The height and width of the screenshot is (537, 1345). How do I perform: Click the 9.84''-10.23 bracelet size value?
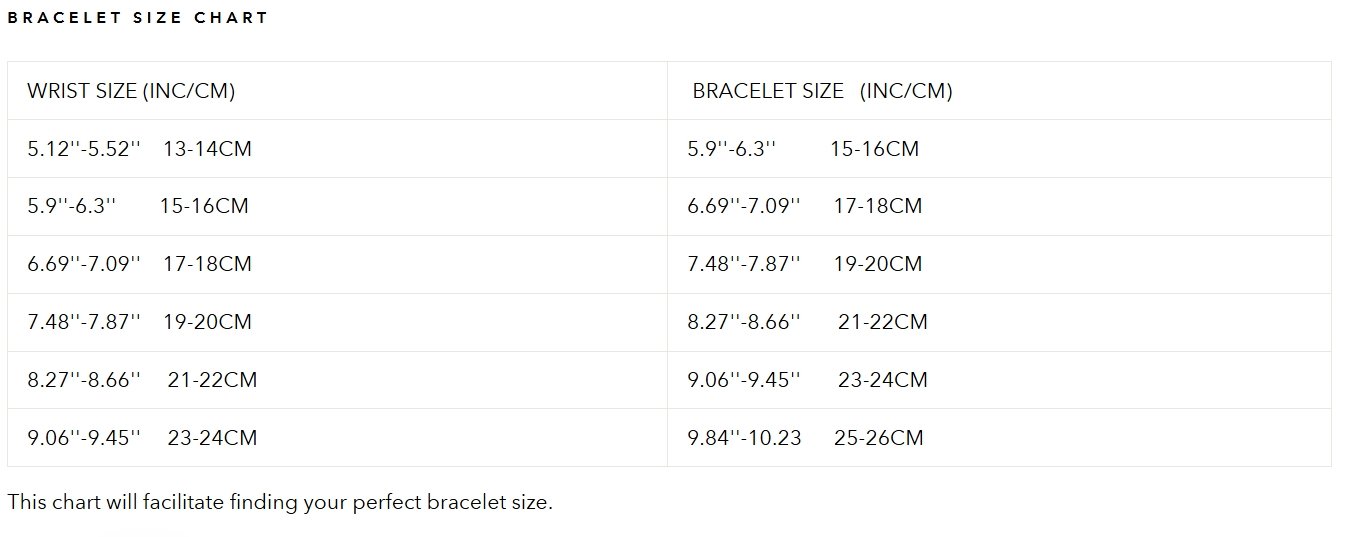[744, 439]
